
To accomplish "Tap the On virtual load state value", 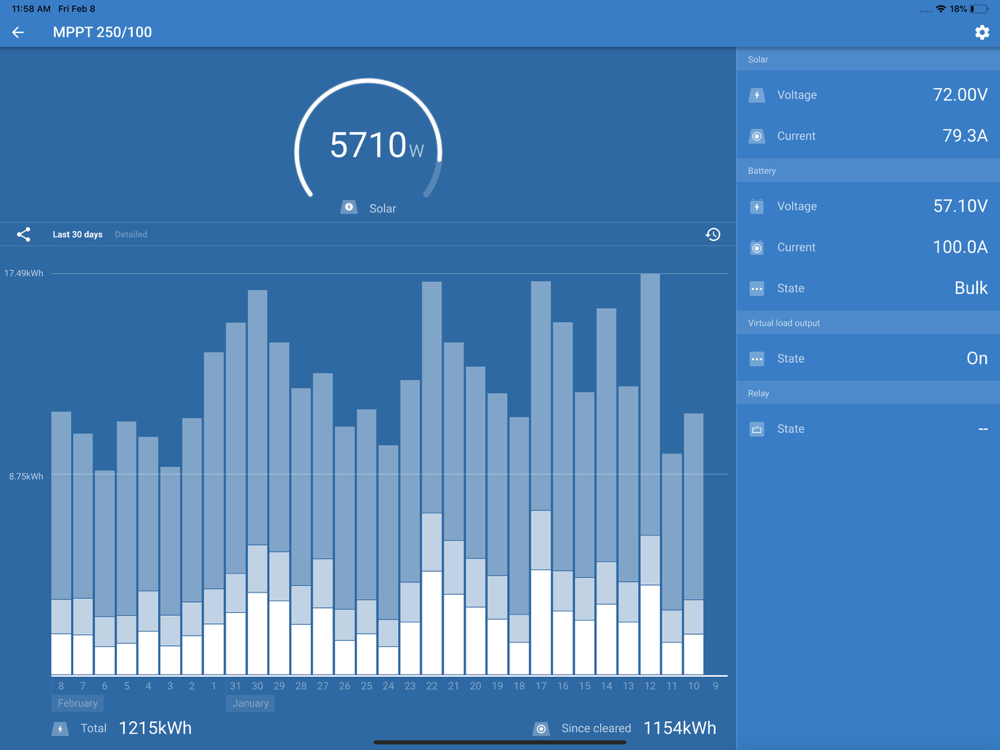I will tap(976, 358).
